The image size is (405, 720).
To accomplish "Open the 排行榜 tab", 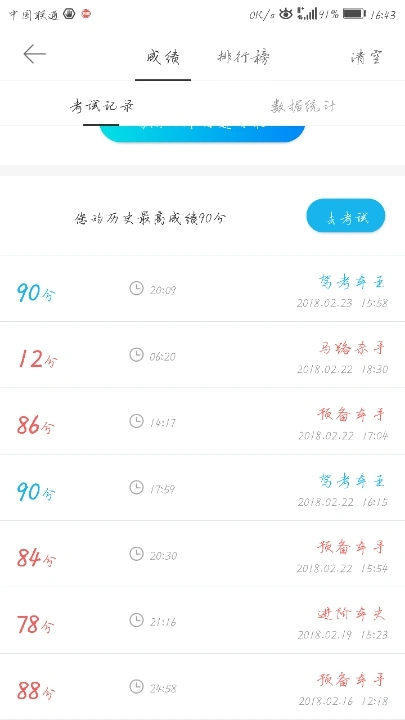I will [243, 57].
